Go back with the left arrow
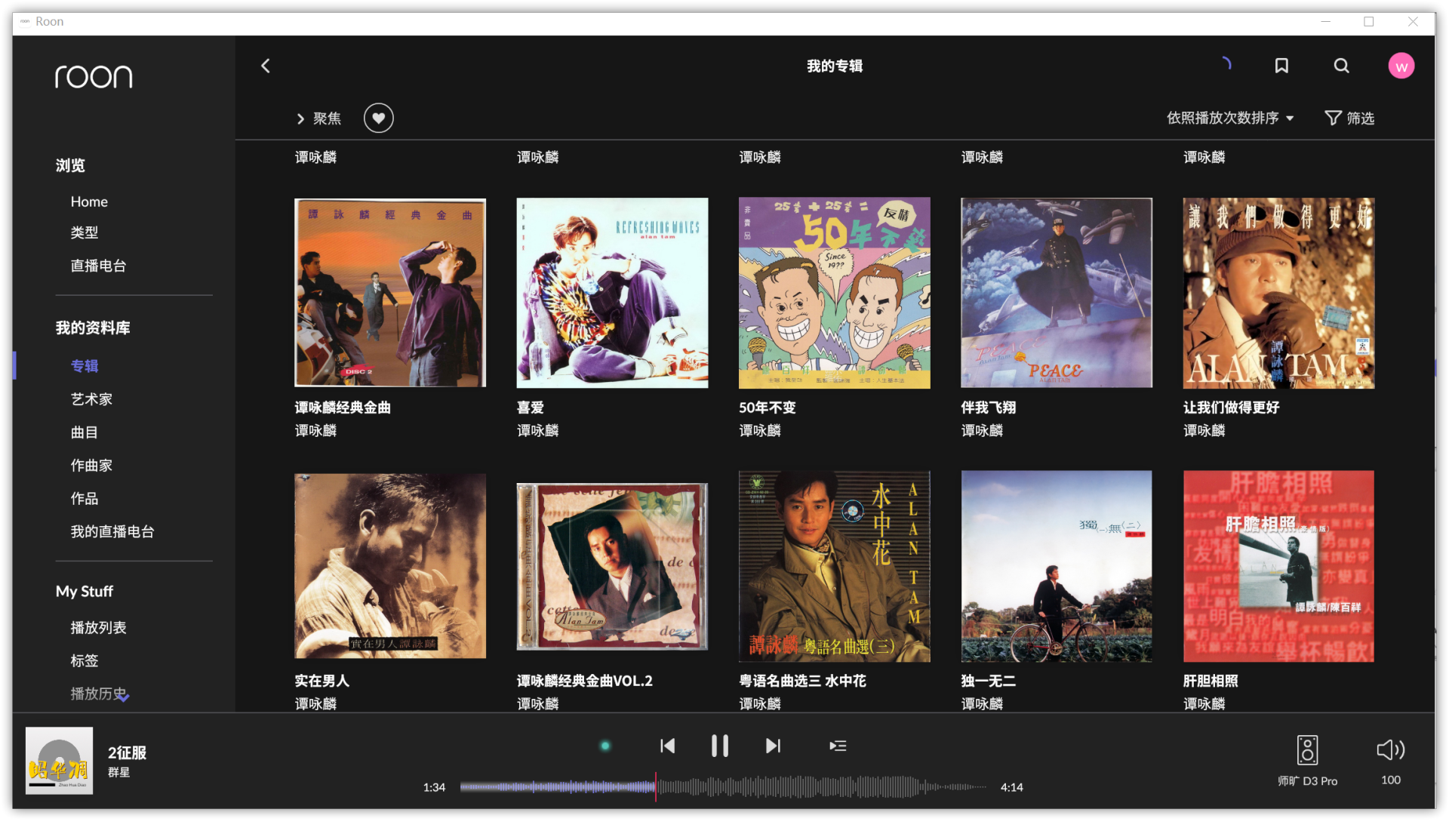Image resolution: width=1449 pixels, height=840 pixels. (x=266, y=66)
